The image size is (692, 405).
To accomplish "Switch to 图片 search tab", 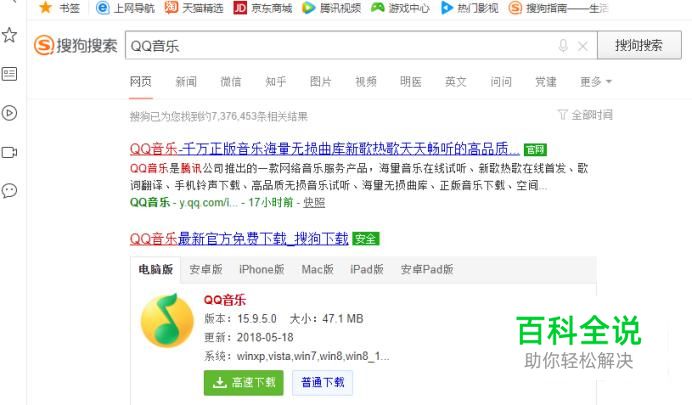I will (321, 82).
